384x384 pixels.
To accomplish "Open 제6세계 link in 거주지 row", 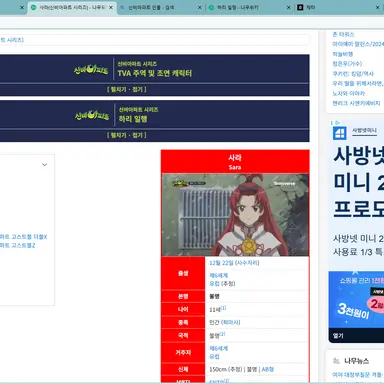I will pos(218,348).
